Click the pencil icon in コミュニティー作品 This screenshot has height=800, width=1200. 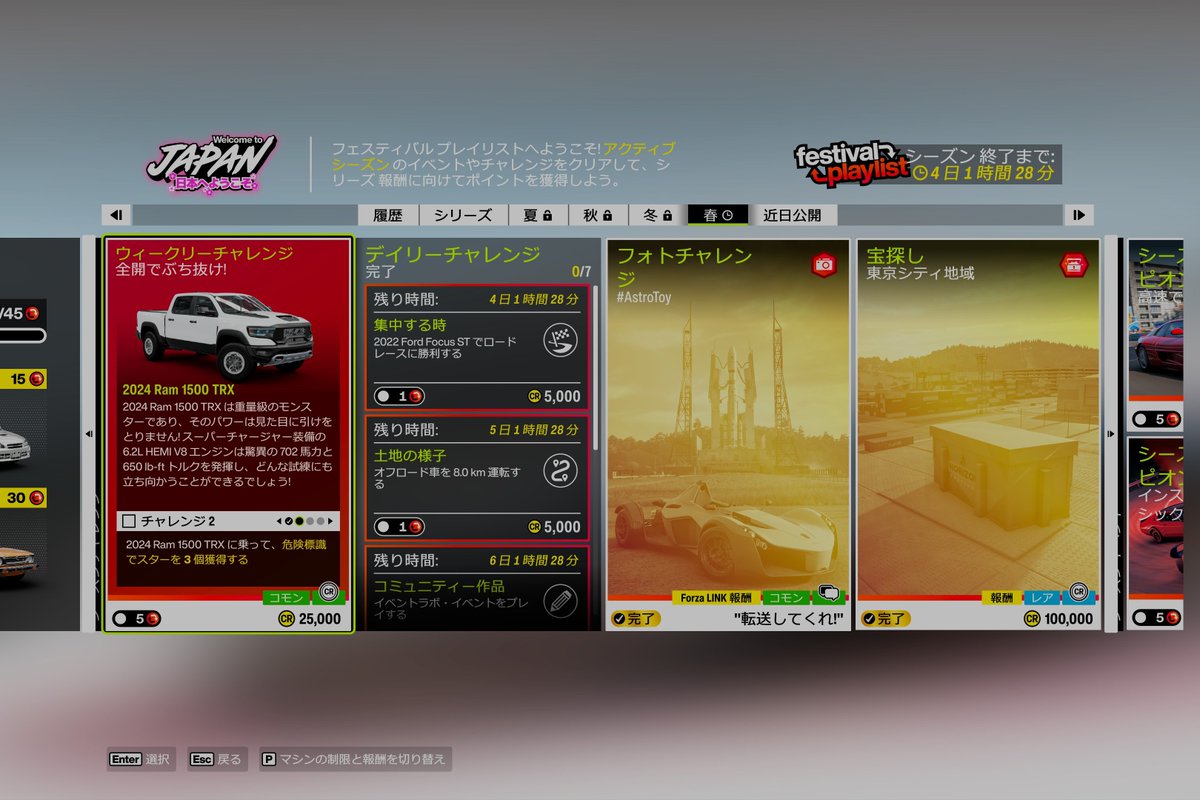coord(560,600)
